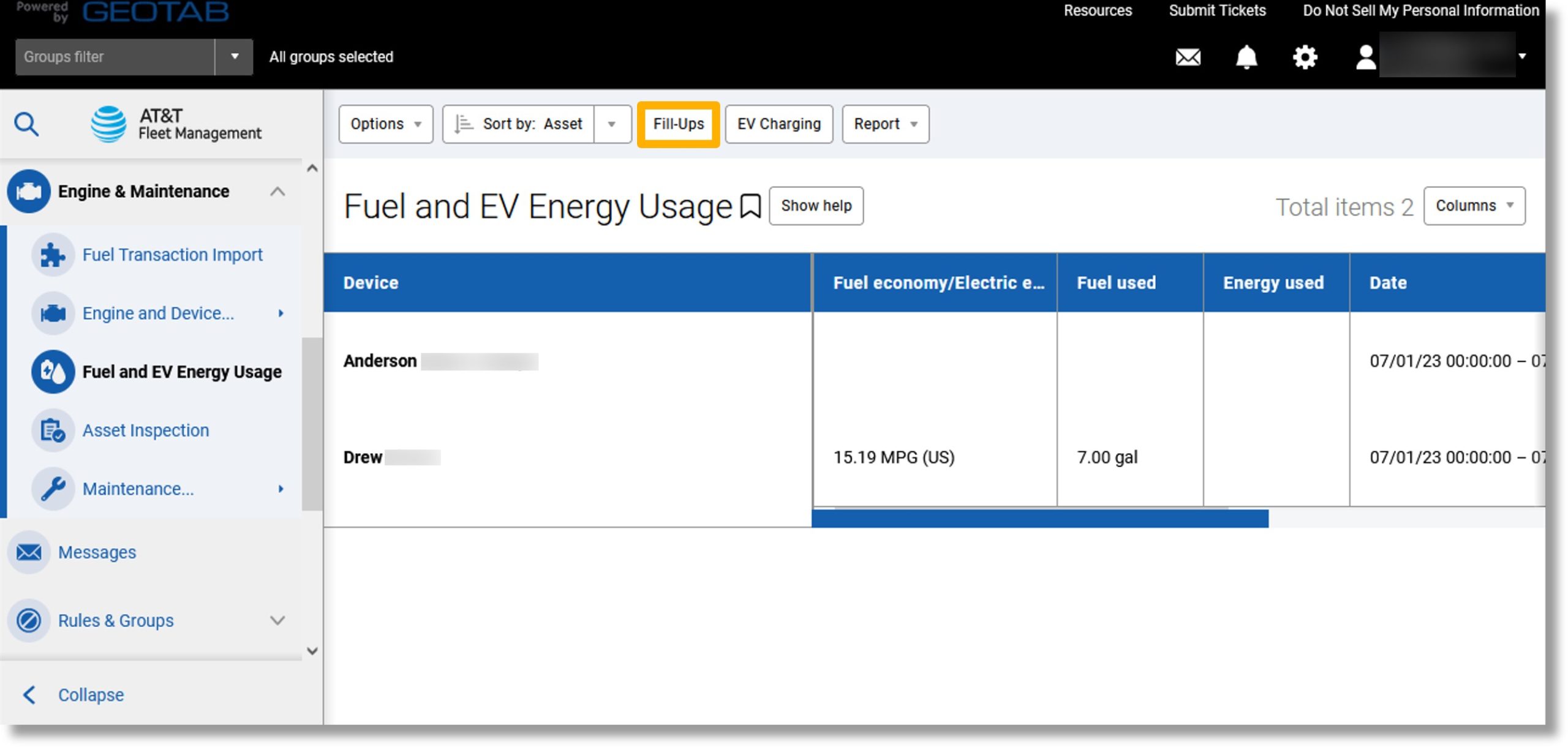Image resolution: width=1568 pixels, height=747 pixels.
Task: Click the Engine and Device icon
Action: click(x=53, y=313)
